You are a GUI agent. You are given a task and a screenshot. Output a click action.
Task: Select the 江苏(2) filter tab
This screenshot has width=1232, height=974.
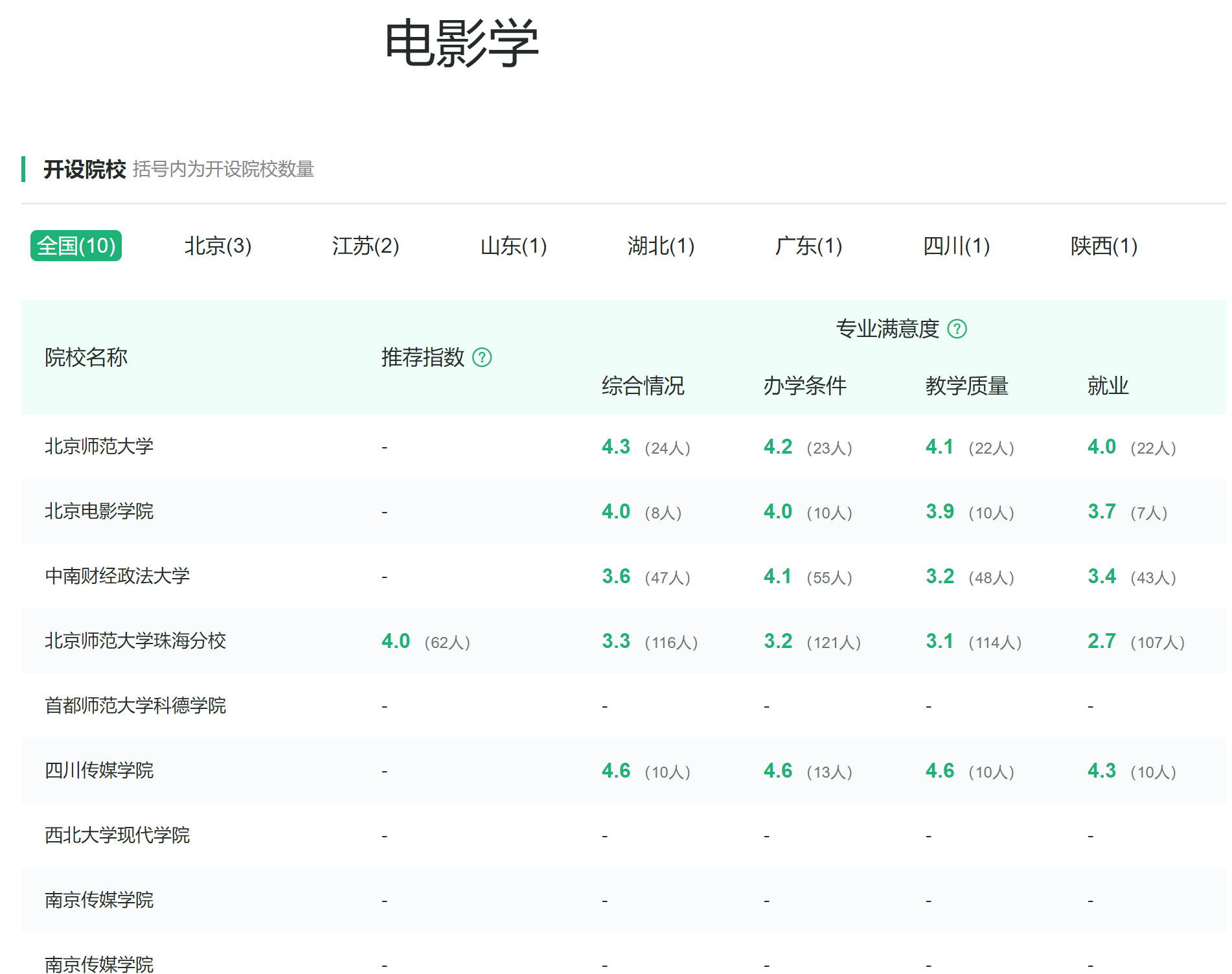coord(365,246)
